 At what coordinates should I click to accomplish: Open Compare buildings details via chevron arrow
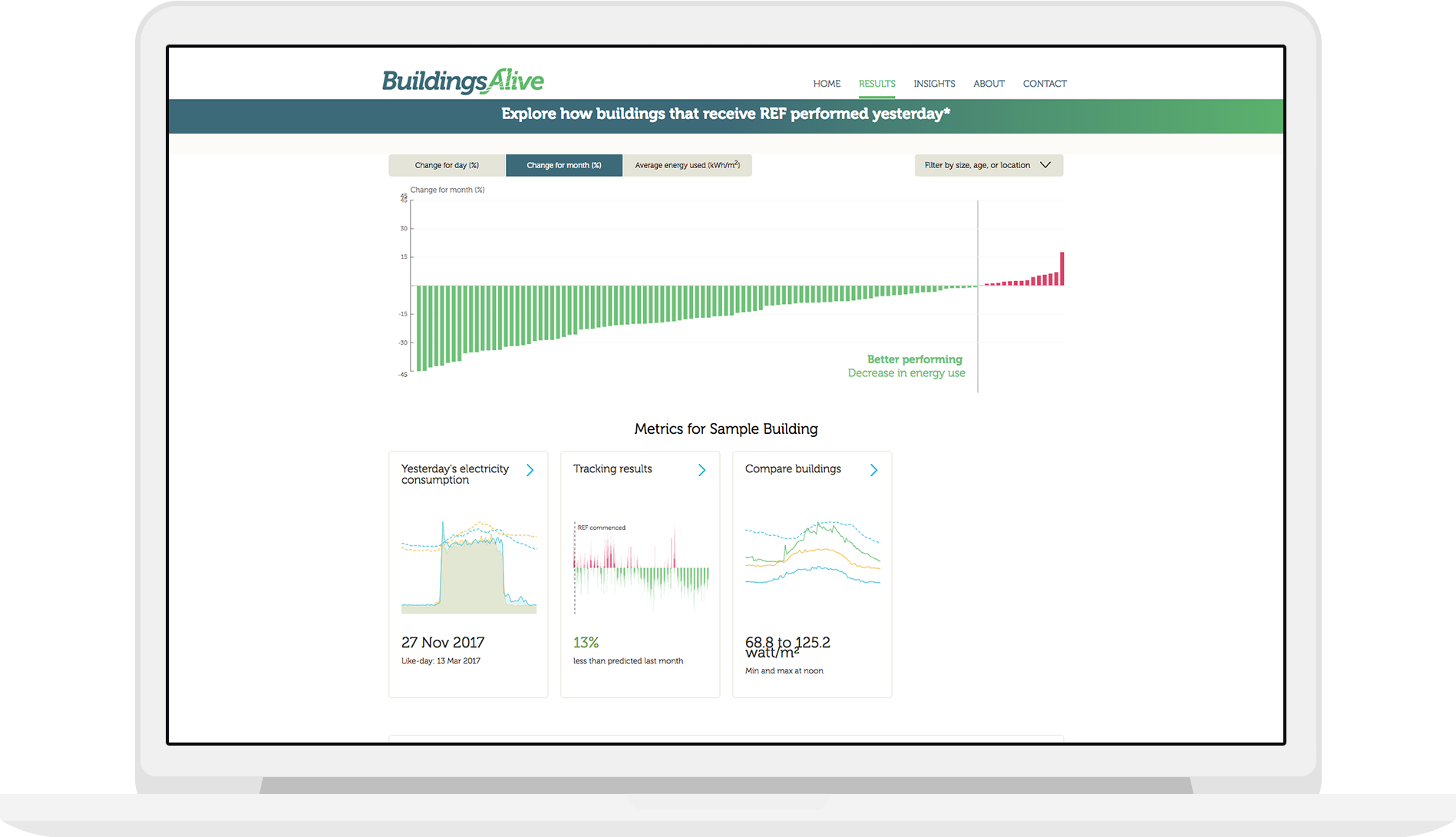pos(873,469)
